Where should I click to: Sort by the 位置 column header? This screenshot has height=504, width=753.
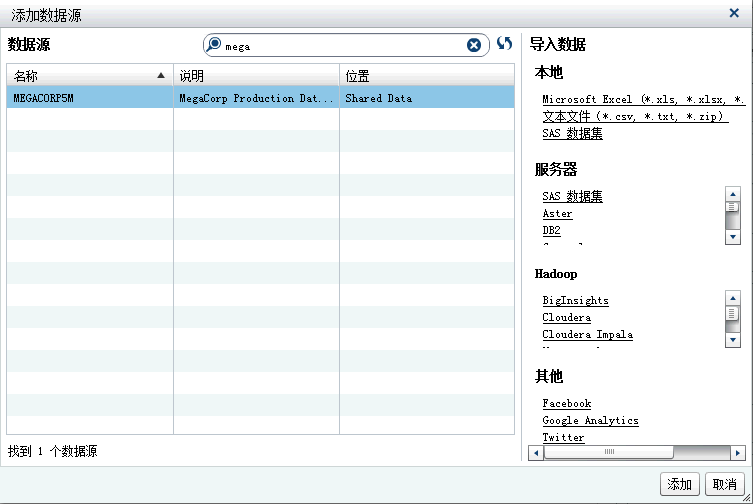coord(427,75)
